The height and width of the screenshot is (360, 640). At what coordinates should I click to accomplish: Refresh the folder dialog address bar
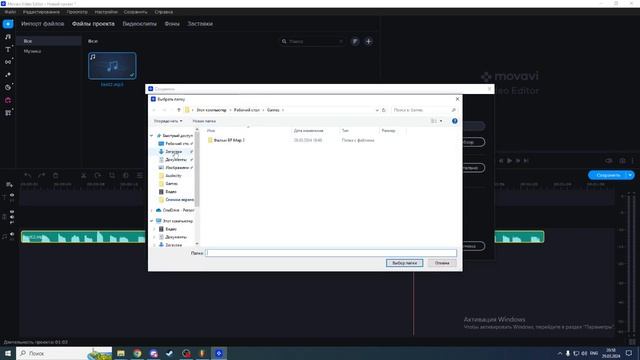(384, 110)
